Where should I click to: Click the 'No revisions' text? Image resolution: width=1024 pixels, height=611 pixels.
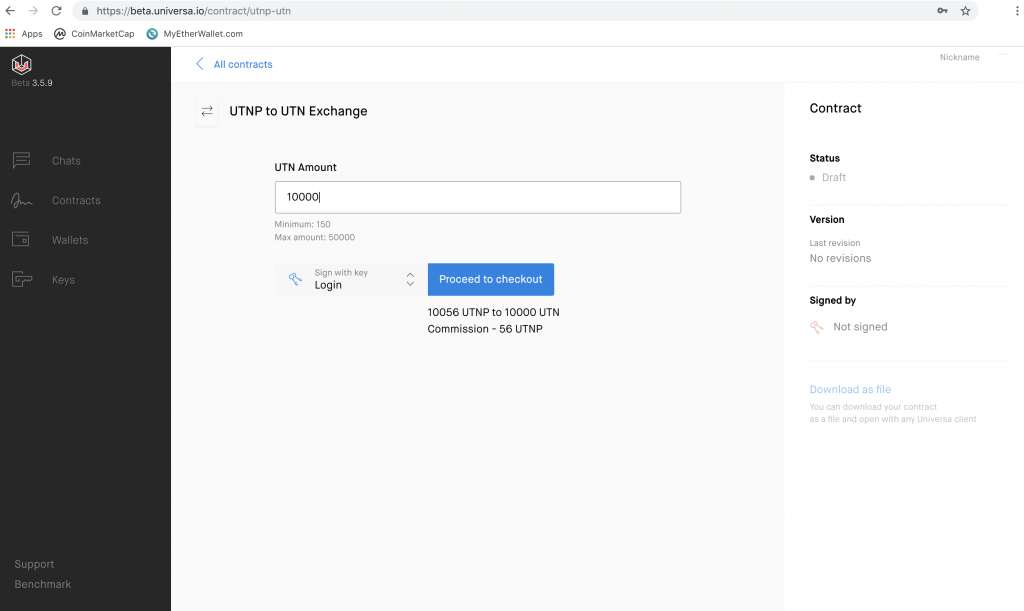pyautogui.click(x=840, y=258)
